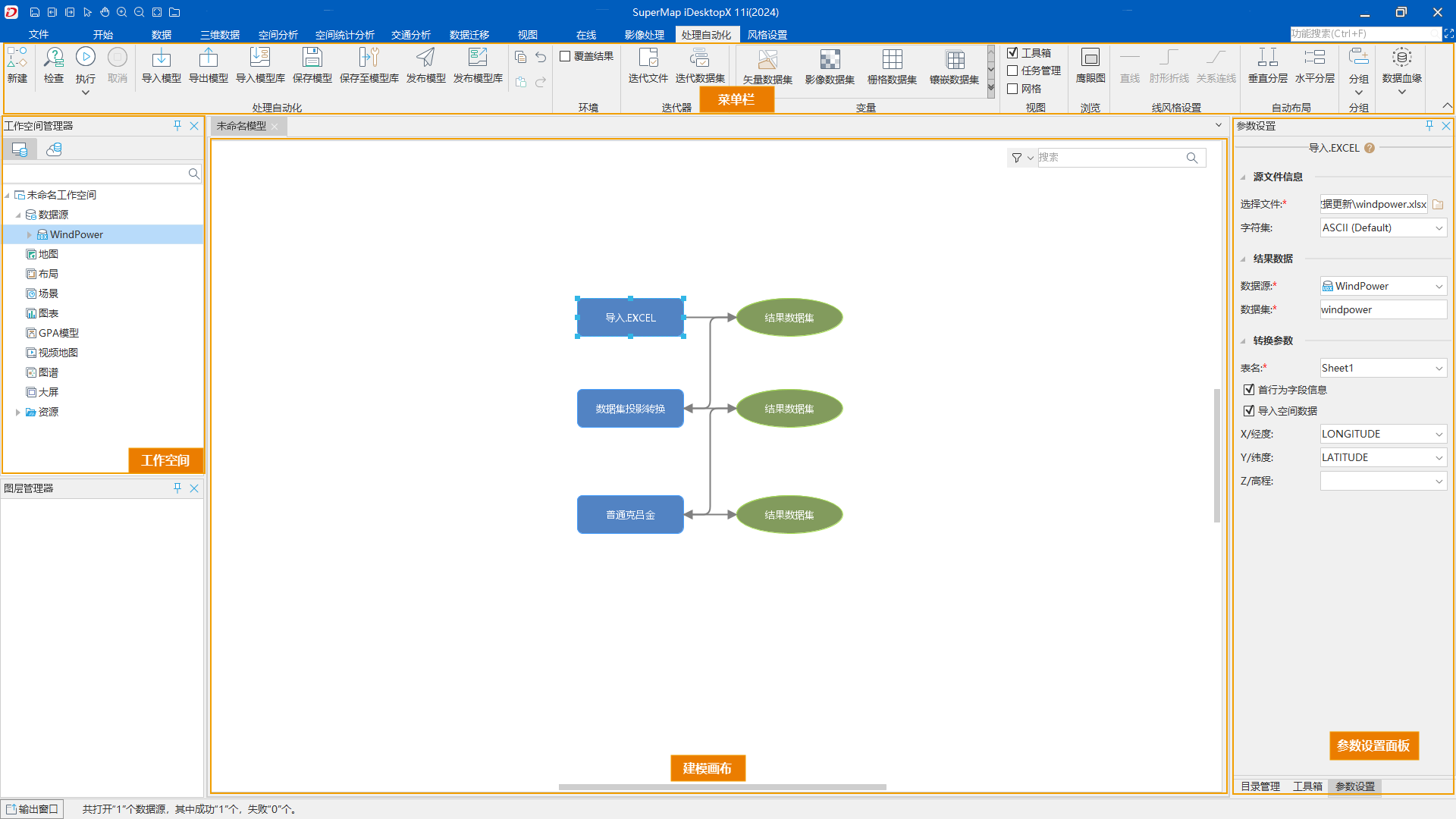Switch to the 工具箱 bottom tab
The height and width of the screenshot is (819, 1456).
(x=1307, y=786)
